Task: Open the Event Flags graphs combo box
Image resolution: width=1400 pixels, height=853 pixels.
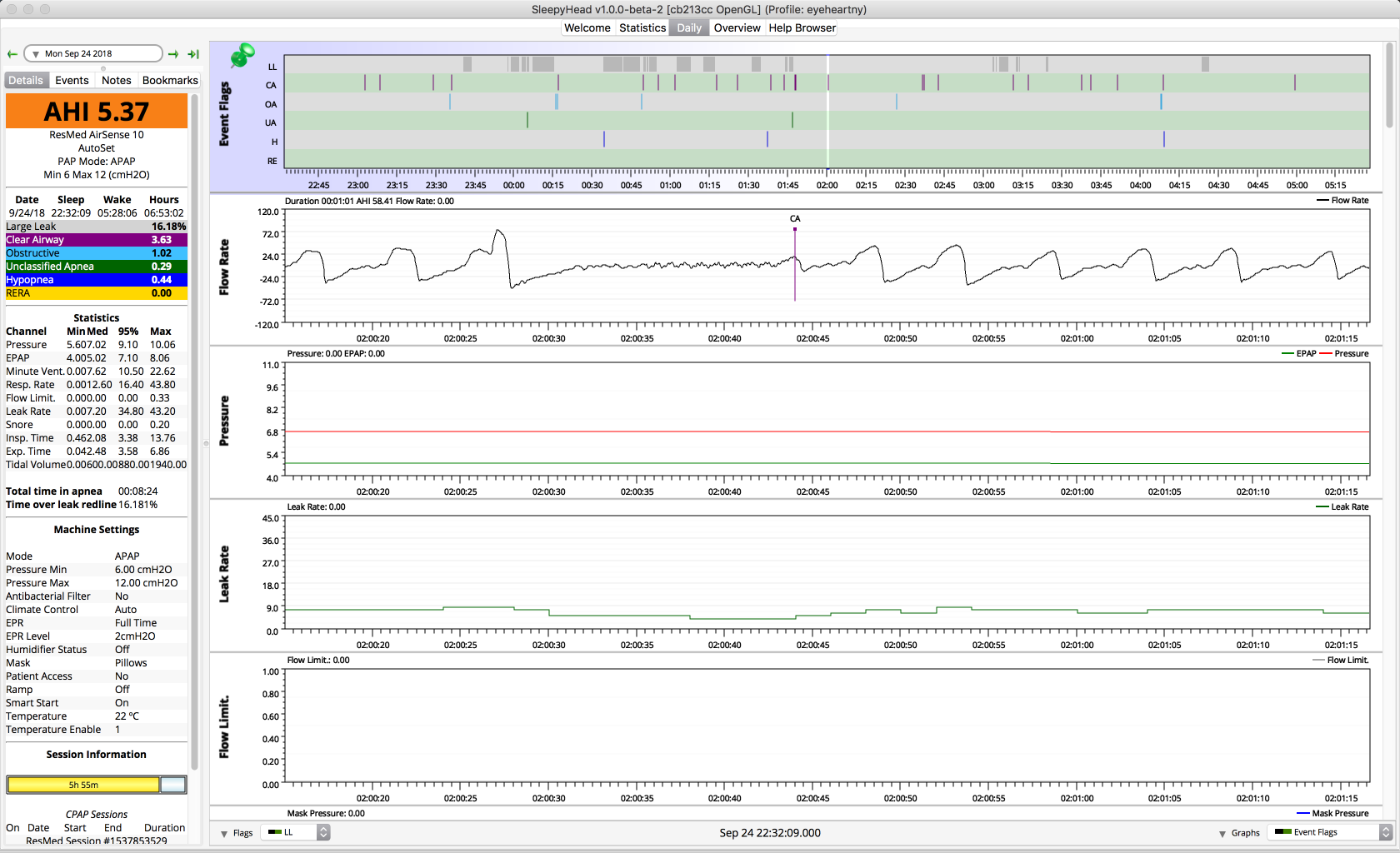Action: click(x=1329, y=832)
